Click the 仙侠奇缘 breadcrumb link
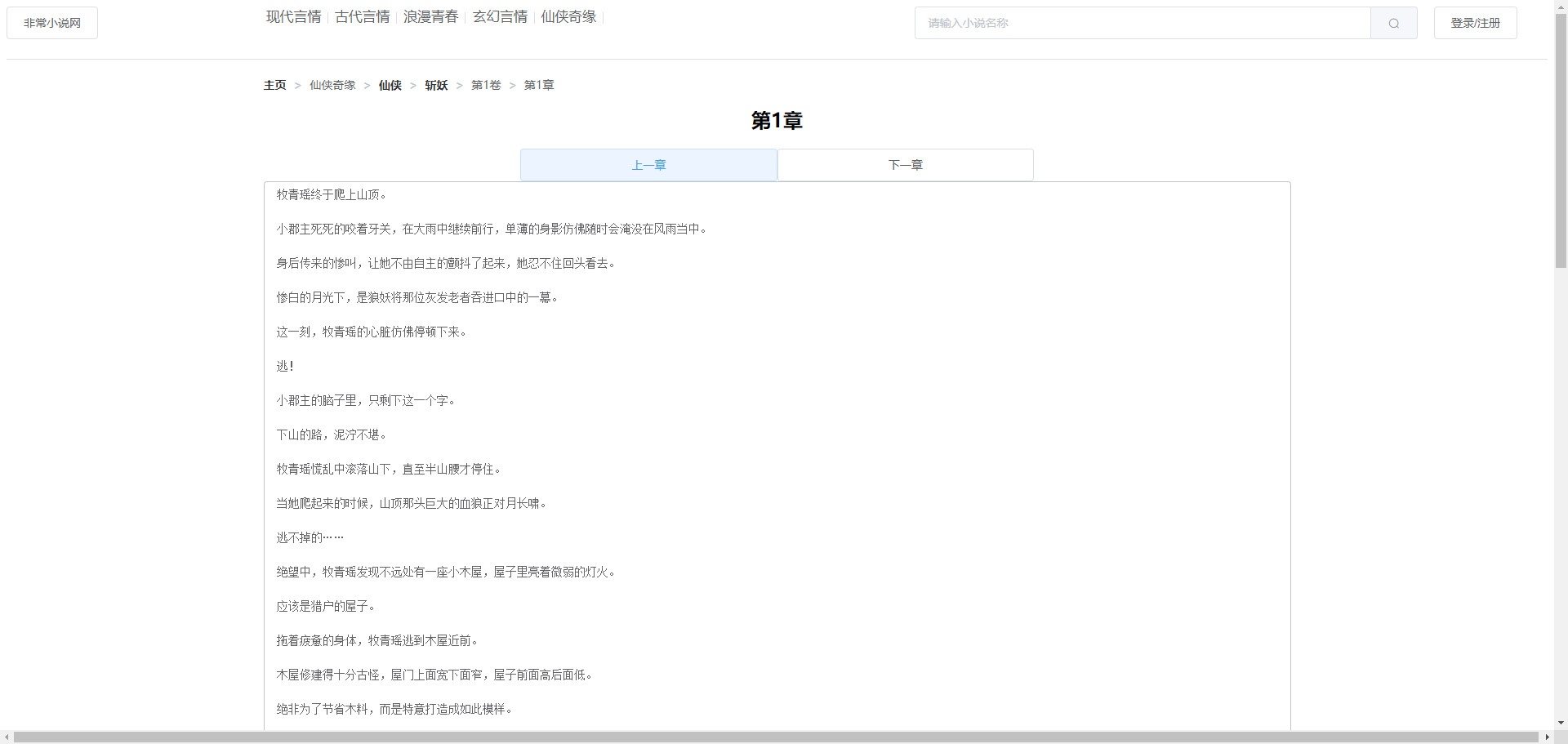Viewport: 1568px width, 744px height. (x=332, y=85)
